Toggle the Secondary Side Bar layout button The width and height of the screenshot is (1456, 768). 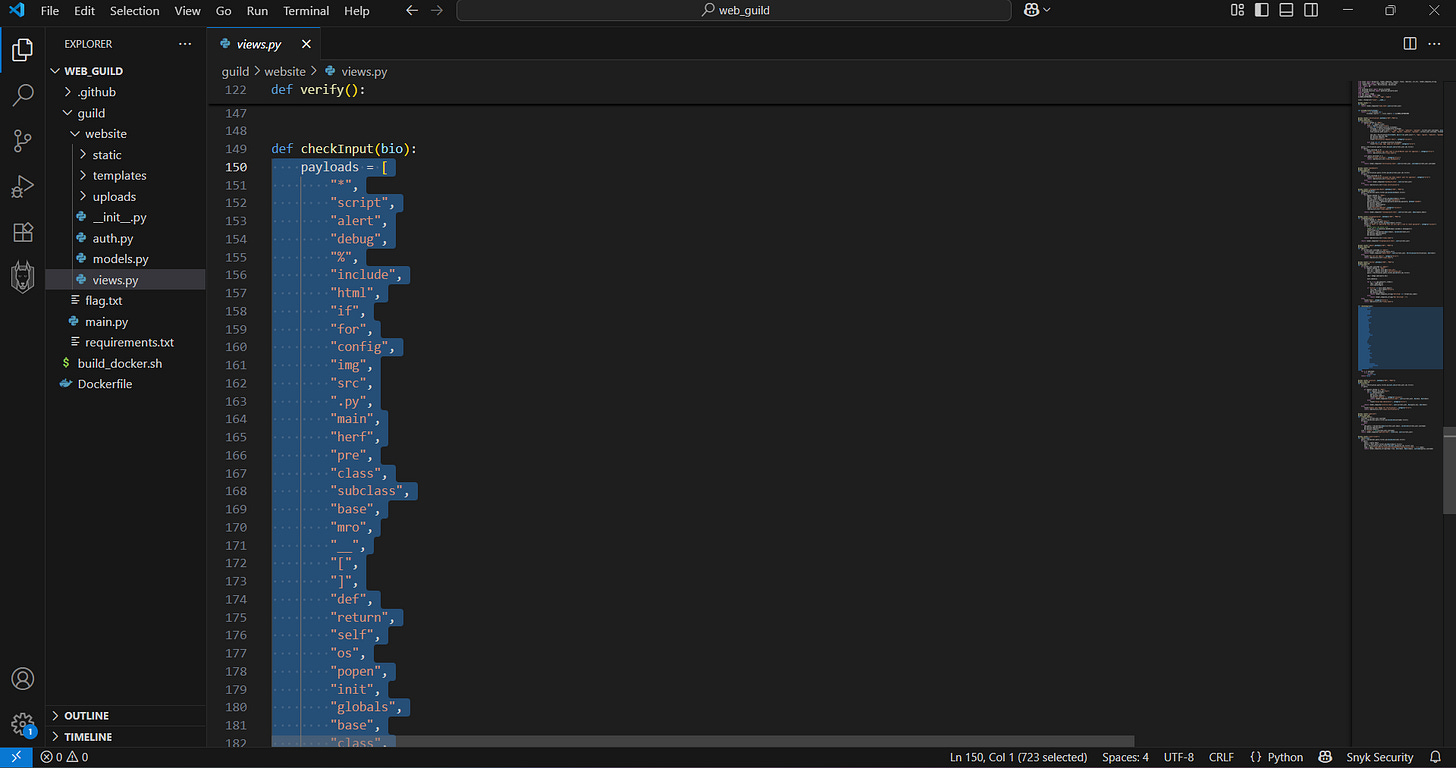[1312, 10]
